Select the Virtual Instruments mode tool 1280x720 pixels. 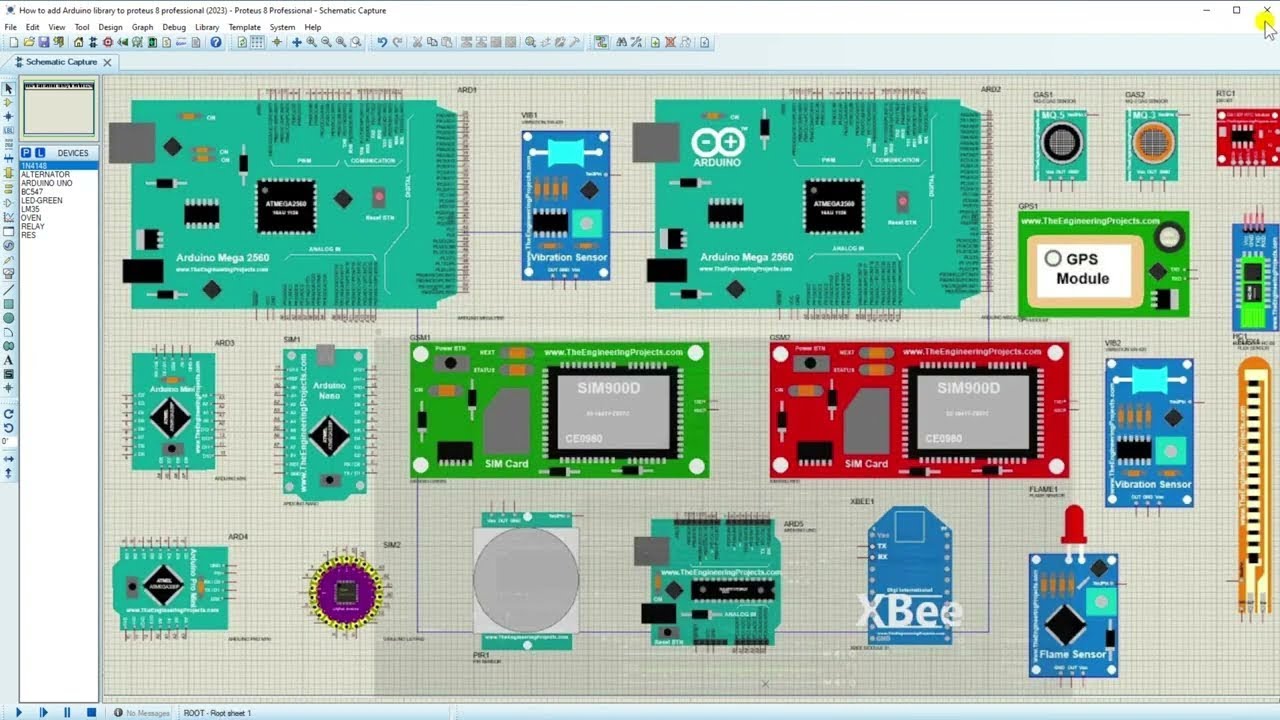8,272
